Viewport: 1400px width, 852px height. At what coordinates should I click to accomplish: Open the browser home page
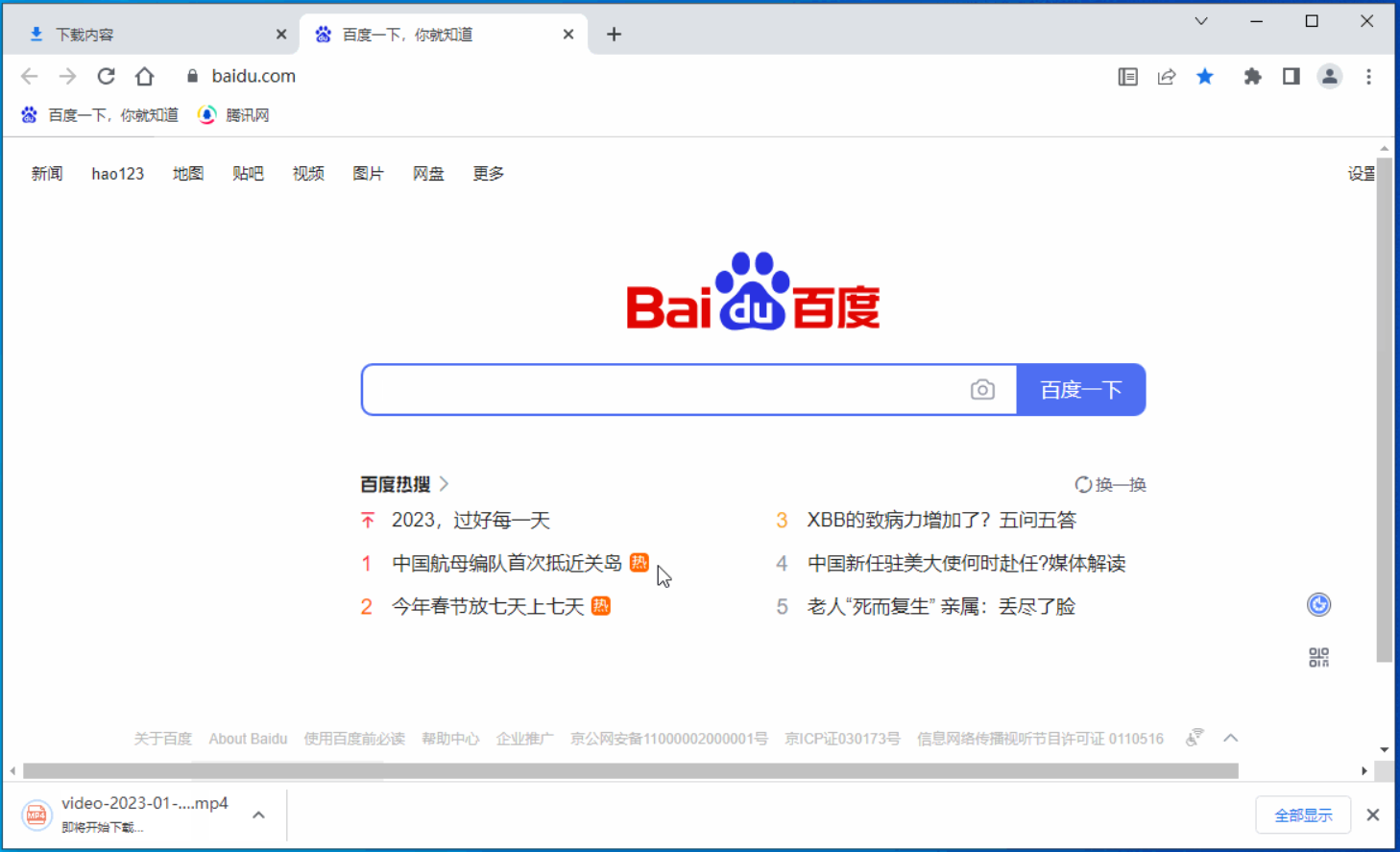pyautogui.click(x=144, y=76)
